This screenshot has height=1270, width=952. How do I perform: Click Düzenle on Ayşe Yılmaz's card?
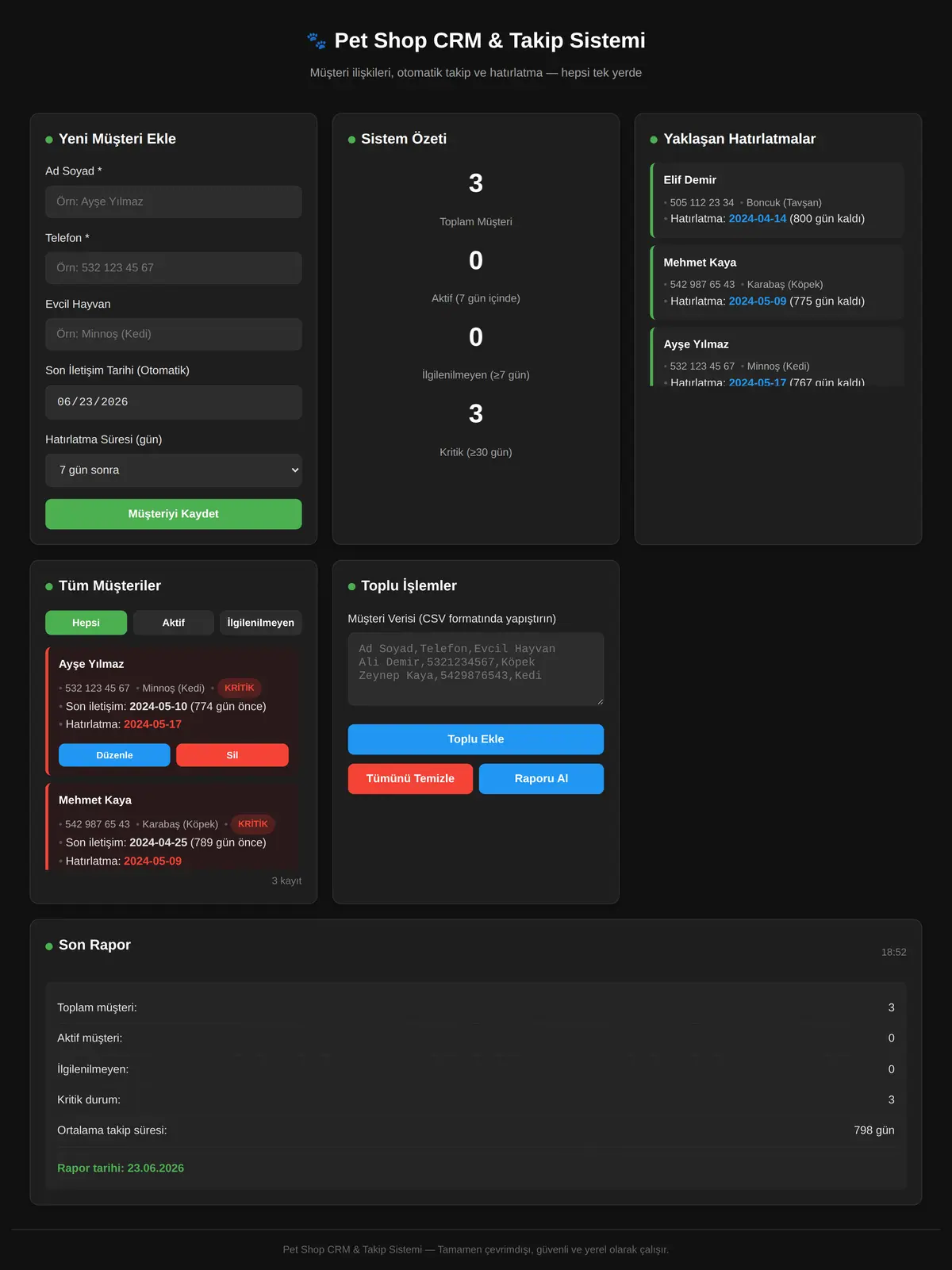click(x=114, y=755)
